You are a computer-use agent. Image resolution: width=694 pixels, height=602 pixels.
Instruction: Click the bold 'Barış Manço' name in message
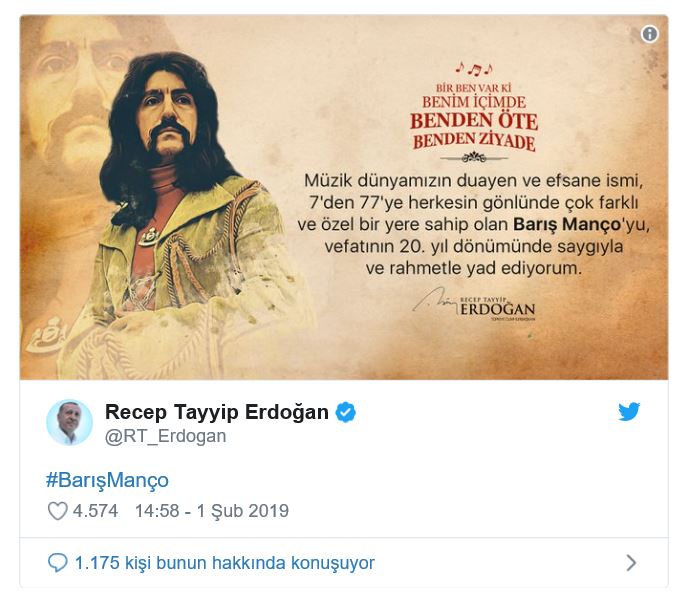click(567, 224)
